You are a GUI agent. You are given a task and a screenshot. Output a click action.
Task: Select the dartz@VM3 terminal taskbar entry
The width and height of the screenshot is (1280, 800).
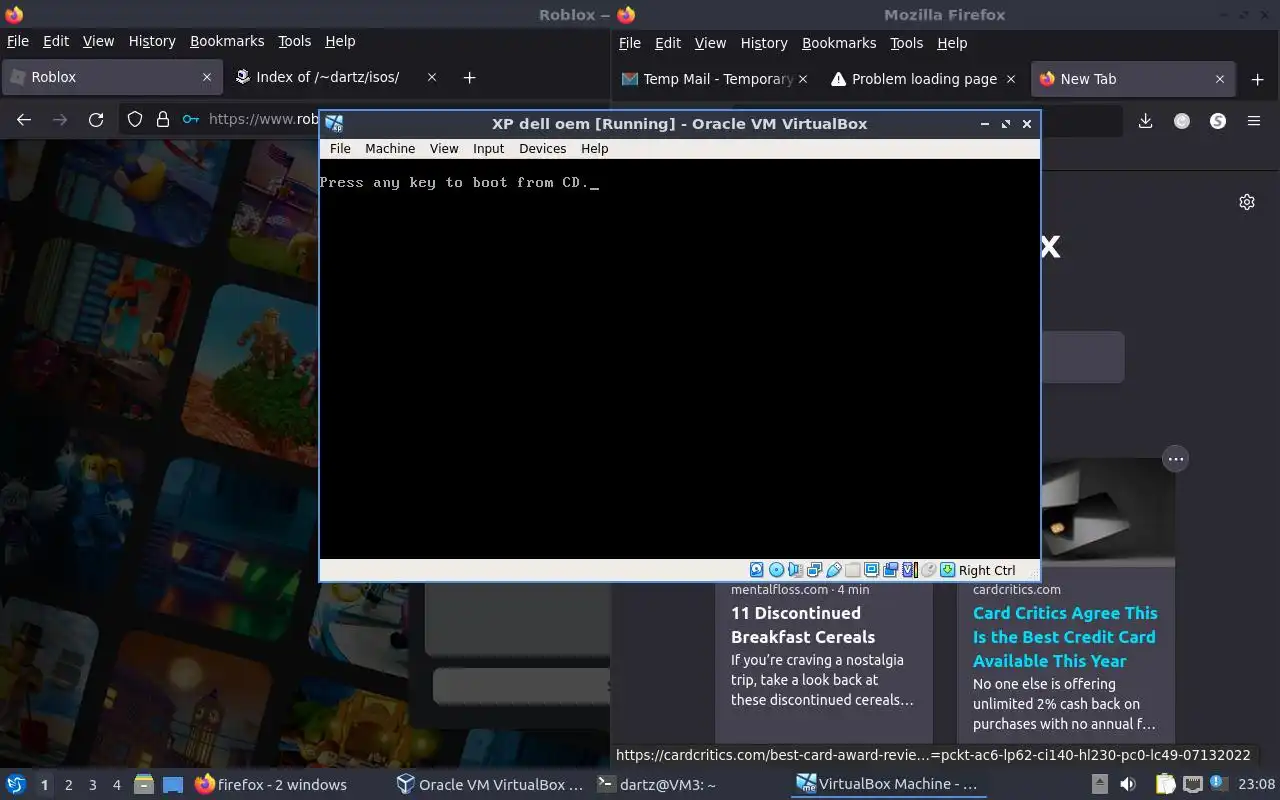656,785
